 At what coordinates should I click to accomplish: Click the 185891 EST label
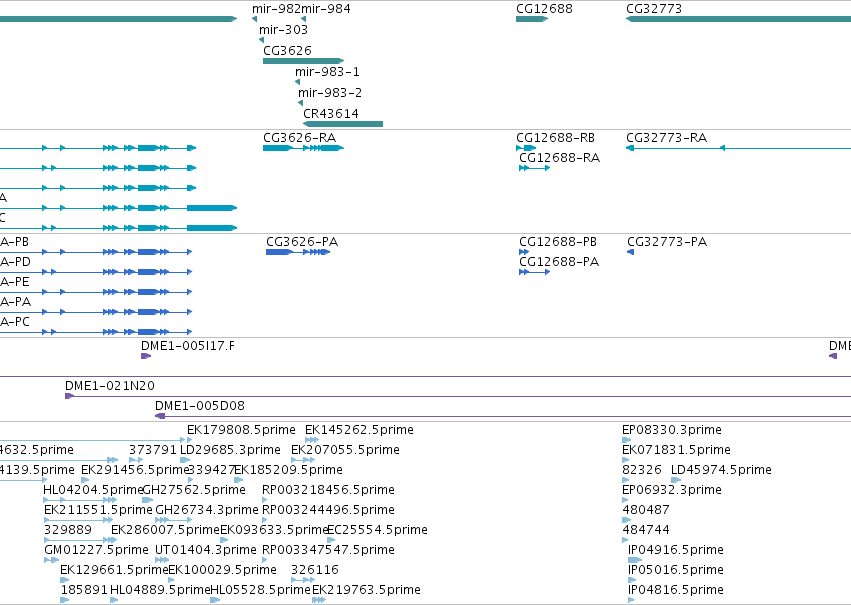point(84,590)
